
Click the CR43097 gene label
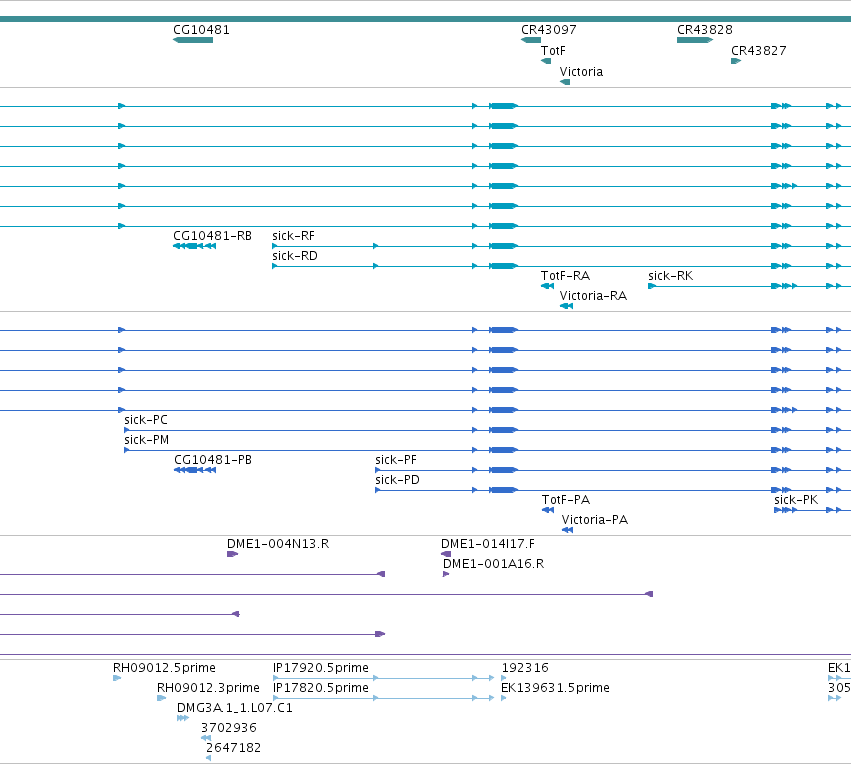[549, 30]
